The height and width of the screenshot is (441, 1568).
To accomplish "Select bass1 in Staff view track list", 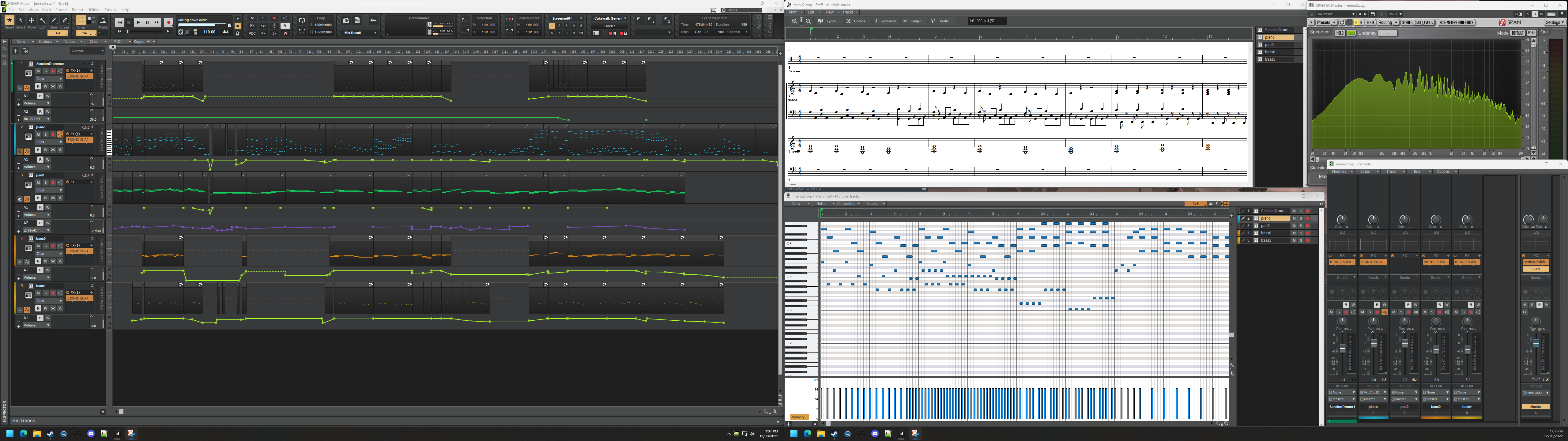I will 1278,59.
